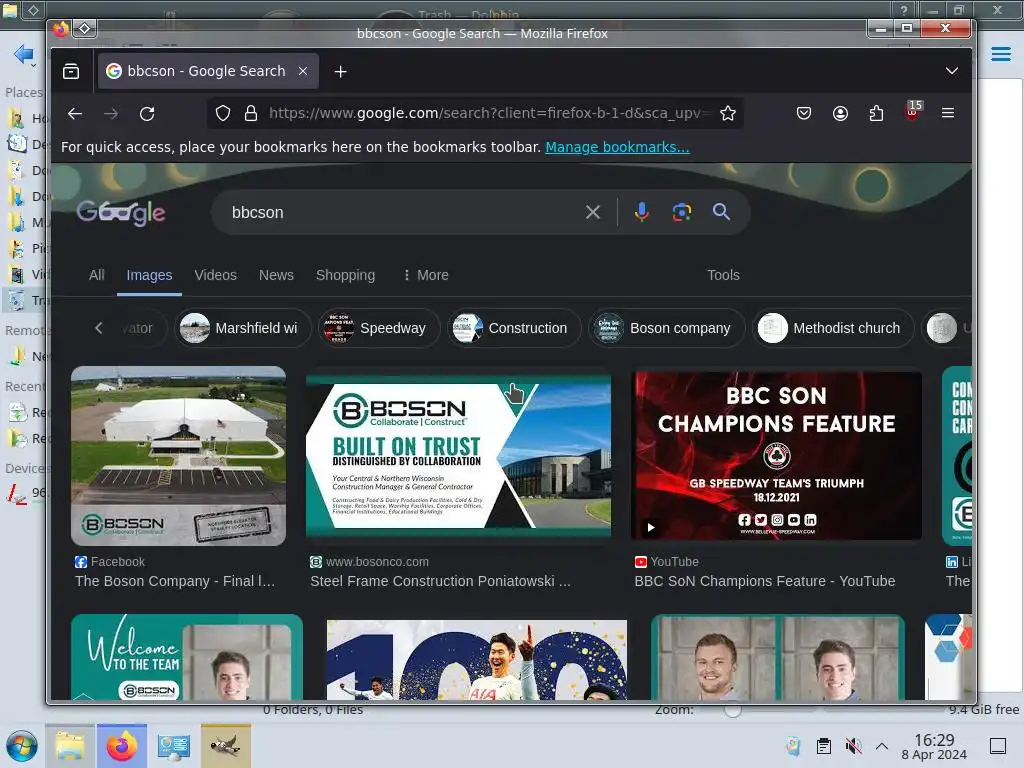
Task: Click the Google doodle logo
Action: pos(121,212)
